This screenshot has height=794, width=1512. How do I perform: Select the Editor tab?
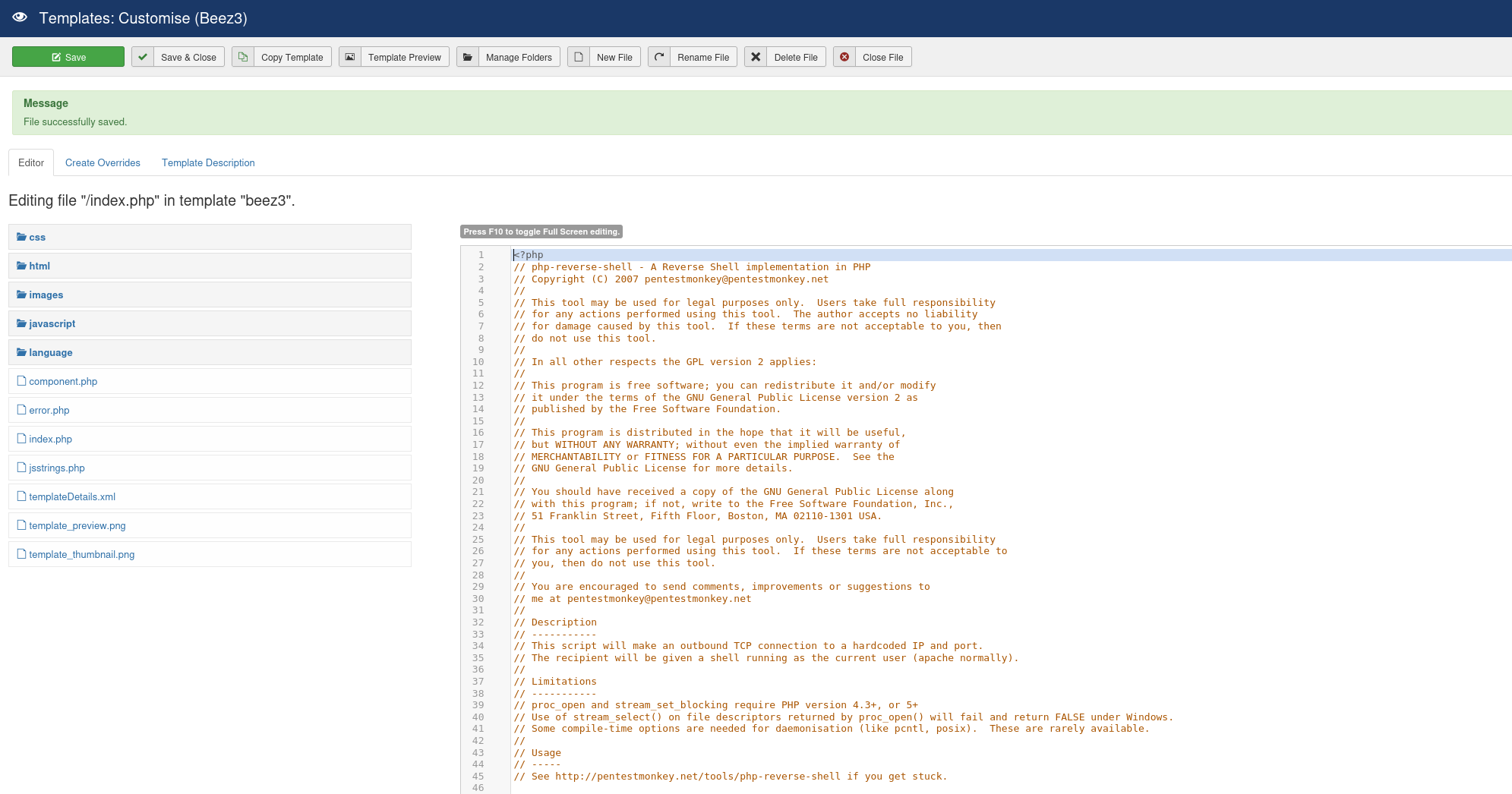31,162
